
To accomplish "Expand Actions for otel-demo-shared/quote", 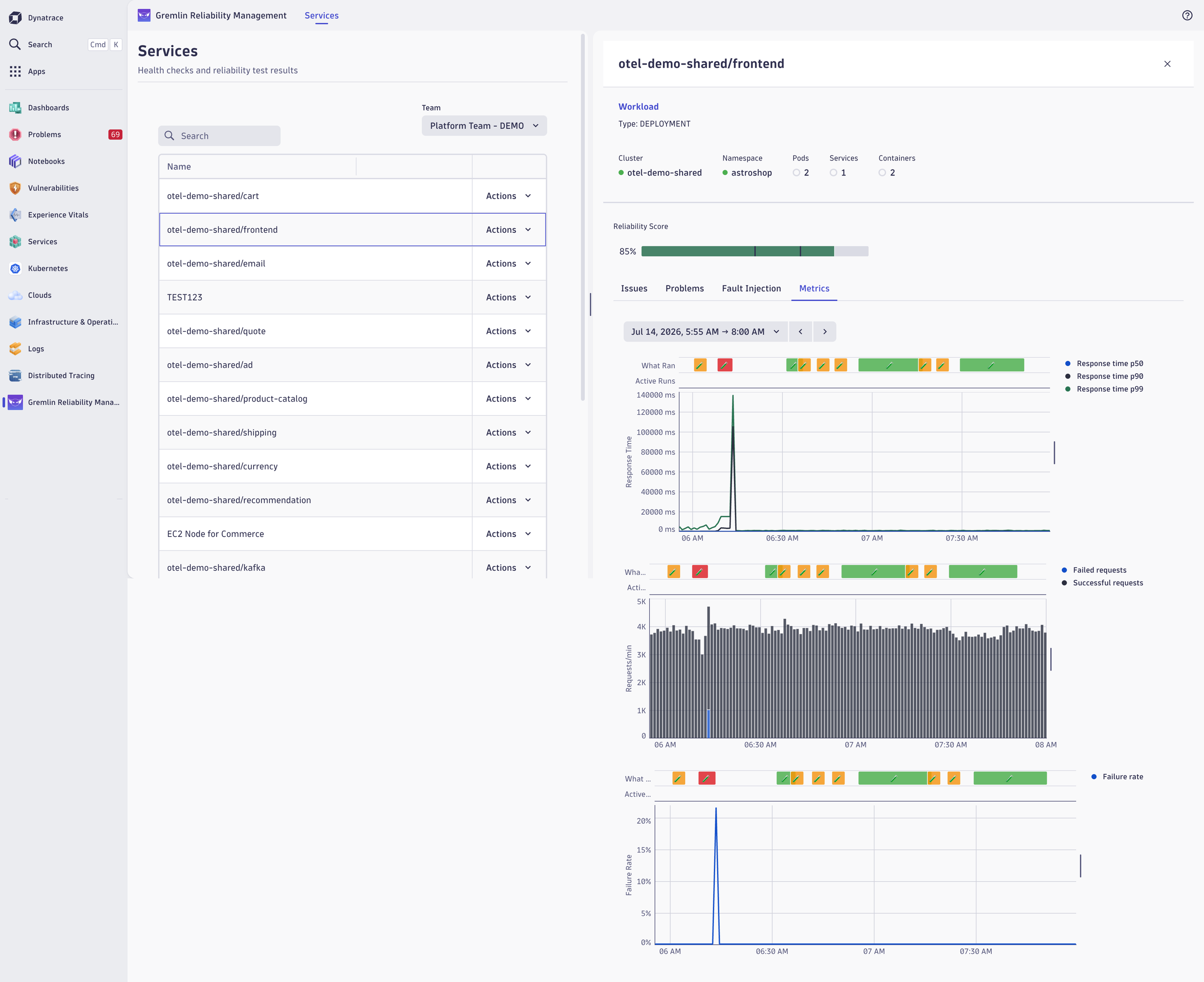I will click(509, 331).
